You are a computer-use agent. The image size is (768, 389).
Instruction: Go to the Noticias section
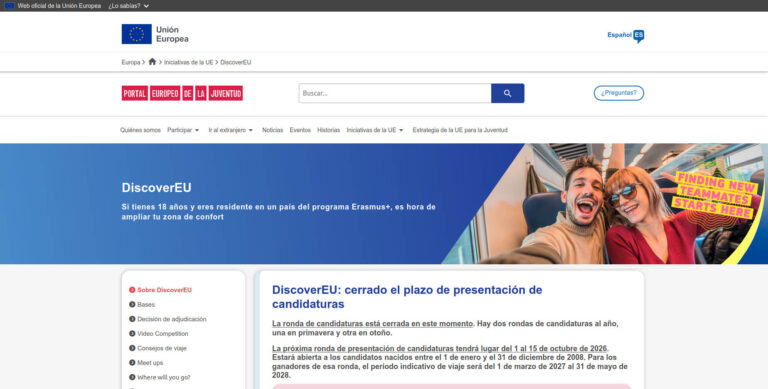(272, 130)
